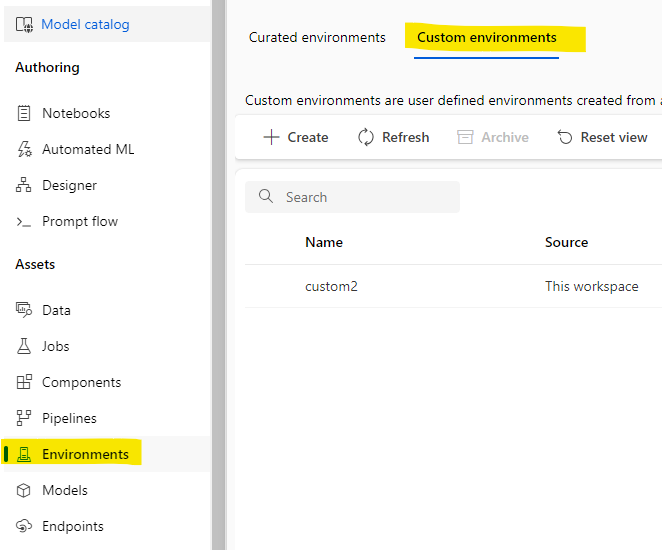Click the Create button with plus icon
This screenshot has height=550, width=662.
click(x=295, y=137)
